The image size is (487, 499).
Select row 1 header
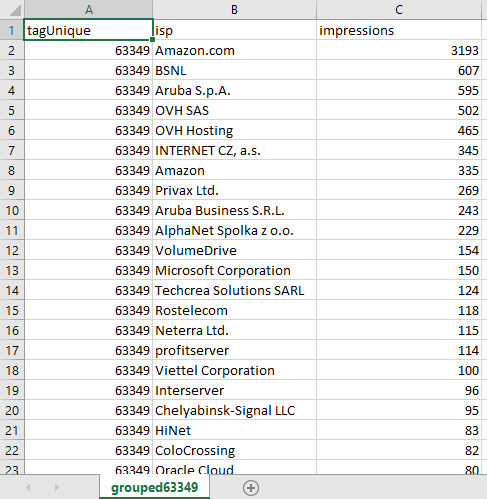(12, 30)
